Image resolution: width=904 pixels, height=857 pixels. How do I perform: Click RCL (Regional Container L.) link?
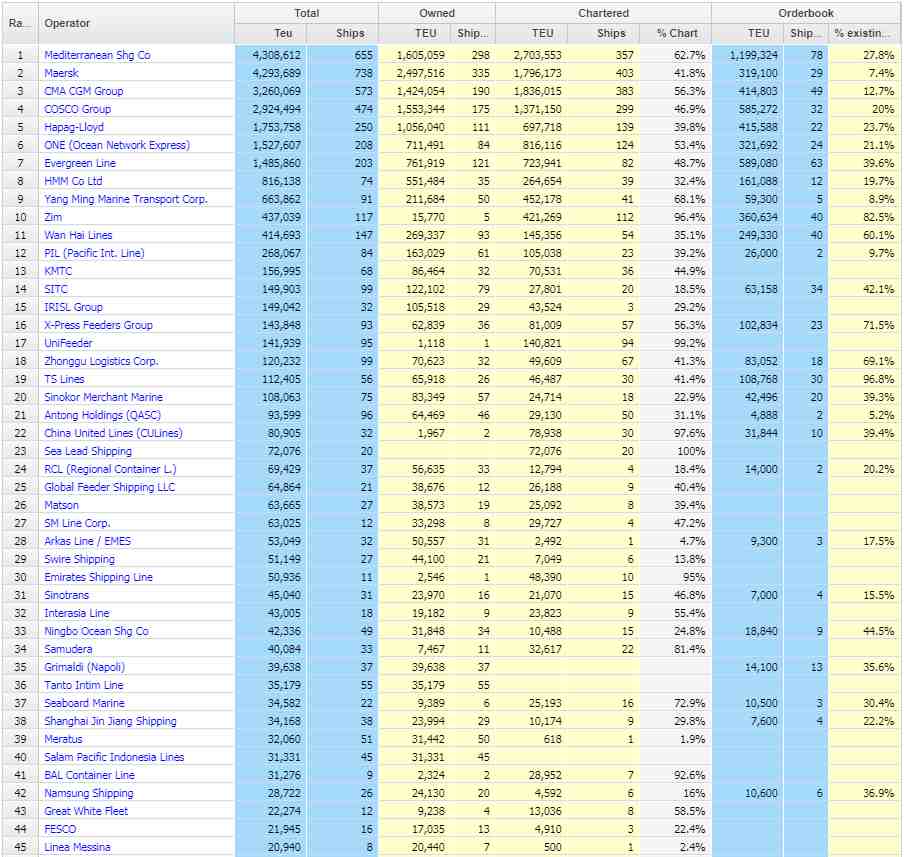(x=110, y=468)
